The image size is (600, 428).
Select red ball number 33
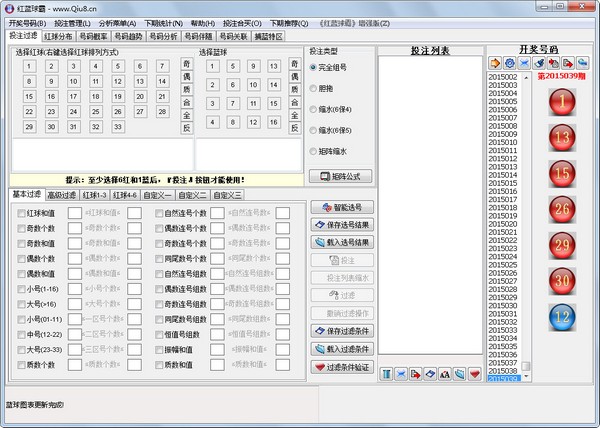coord(118,127)
